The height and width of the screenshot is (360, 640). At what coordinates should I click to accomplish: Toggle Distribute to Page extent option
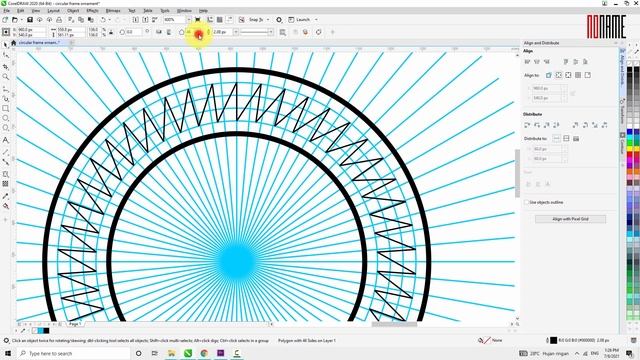click(566, 139)
